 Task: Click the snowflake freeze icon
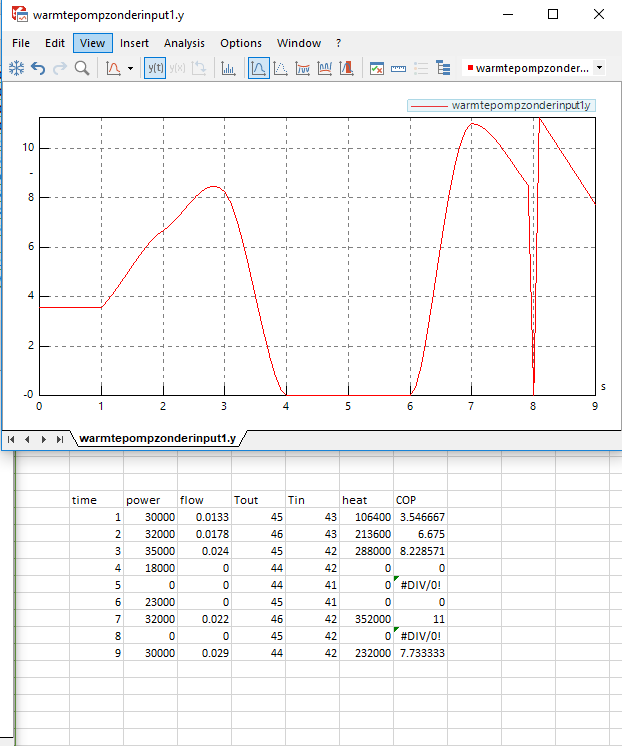pyautogui.click(x=16, y=68)
